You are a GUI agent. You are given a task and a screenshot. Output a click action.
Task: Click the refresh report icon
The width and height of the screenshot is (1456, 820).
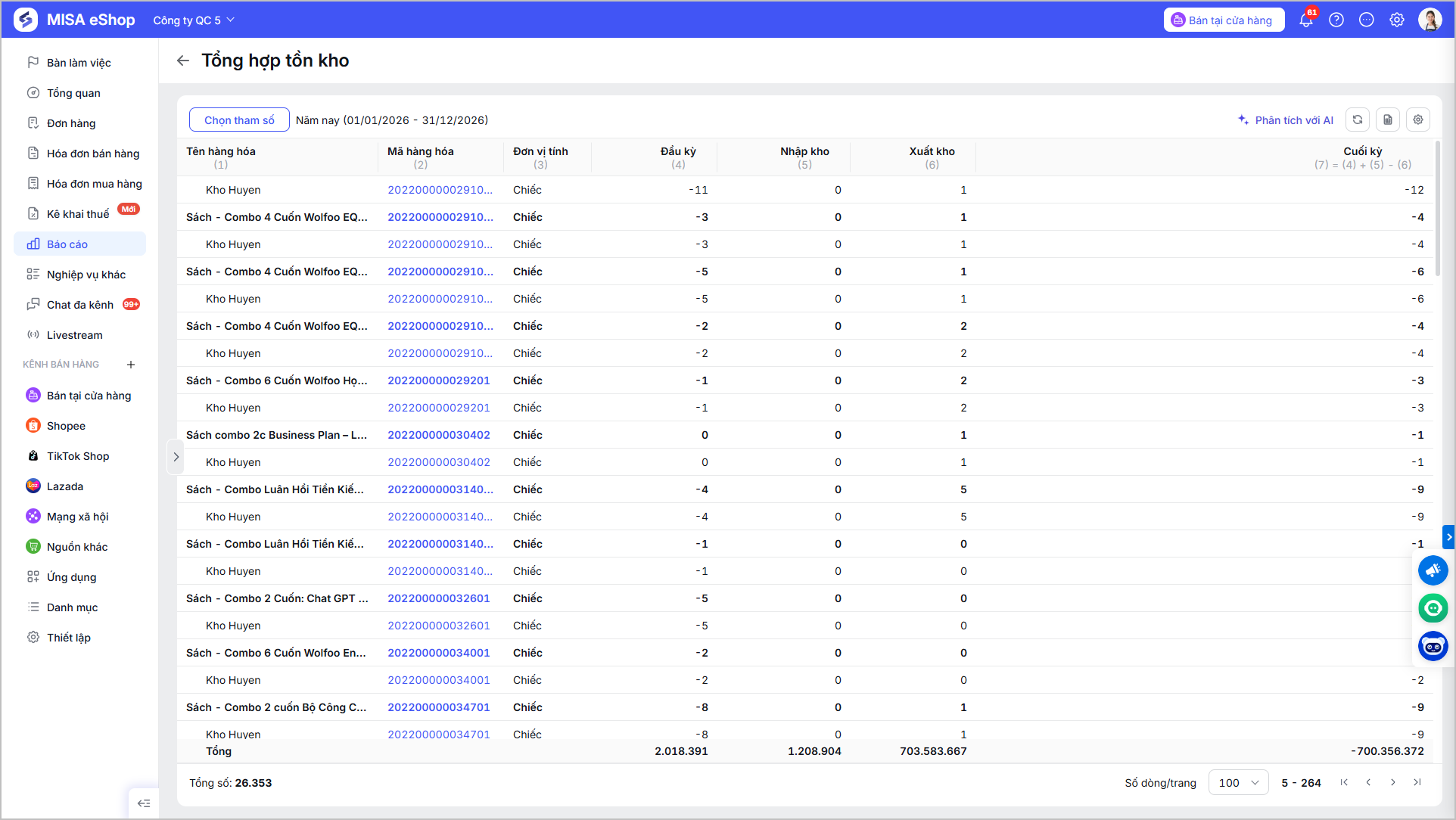(x=1358, y=120)
